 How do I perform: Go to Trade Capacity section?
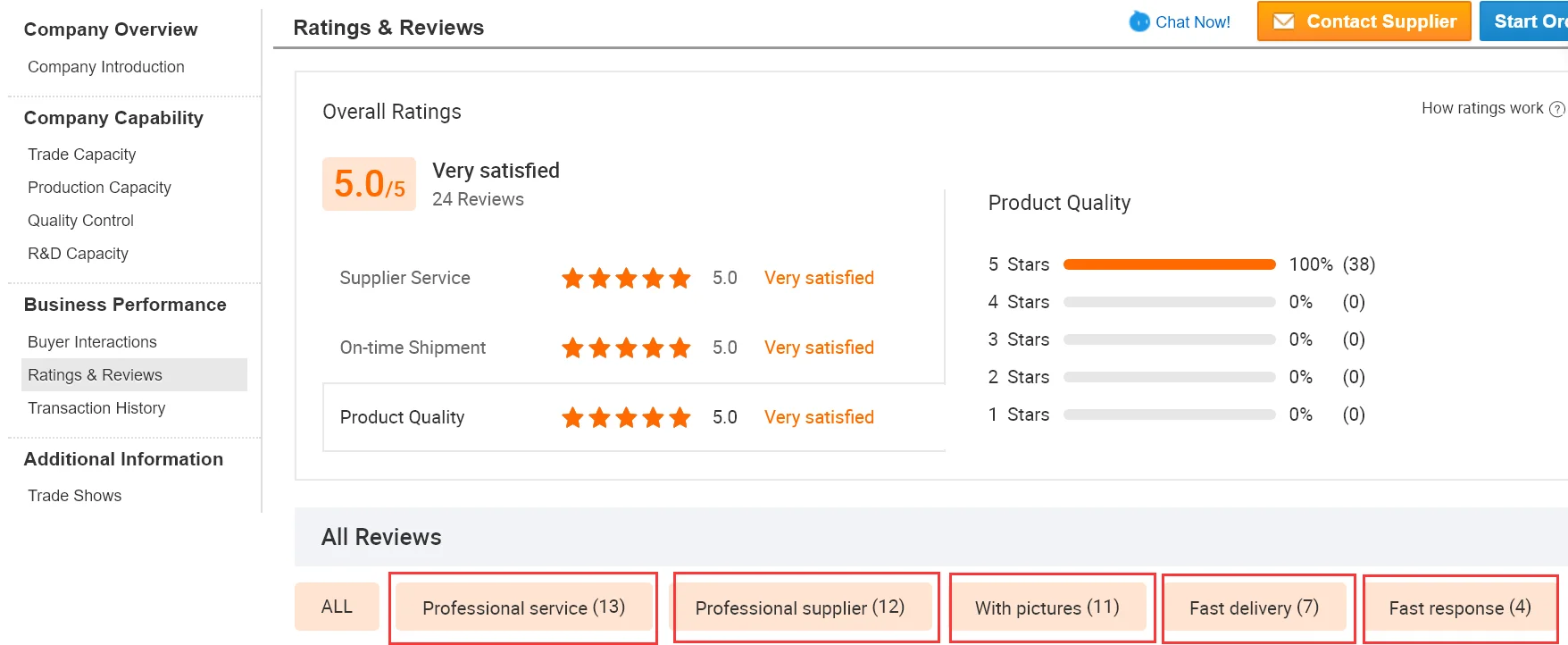[82, 155]
